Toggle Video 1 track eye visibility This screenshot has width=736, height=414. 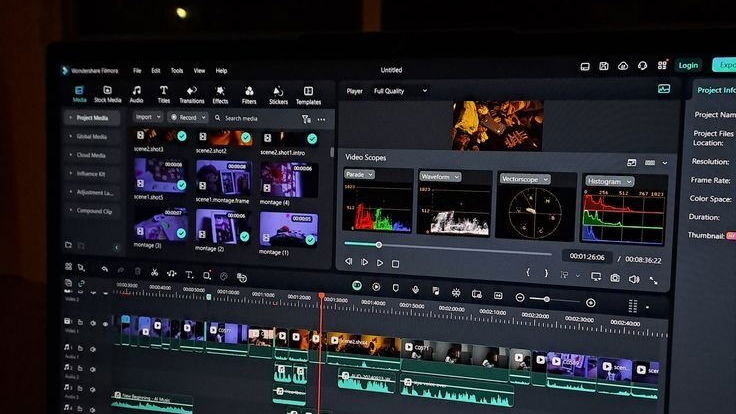tap(105, 324)
